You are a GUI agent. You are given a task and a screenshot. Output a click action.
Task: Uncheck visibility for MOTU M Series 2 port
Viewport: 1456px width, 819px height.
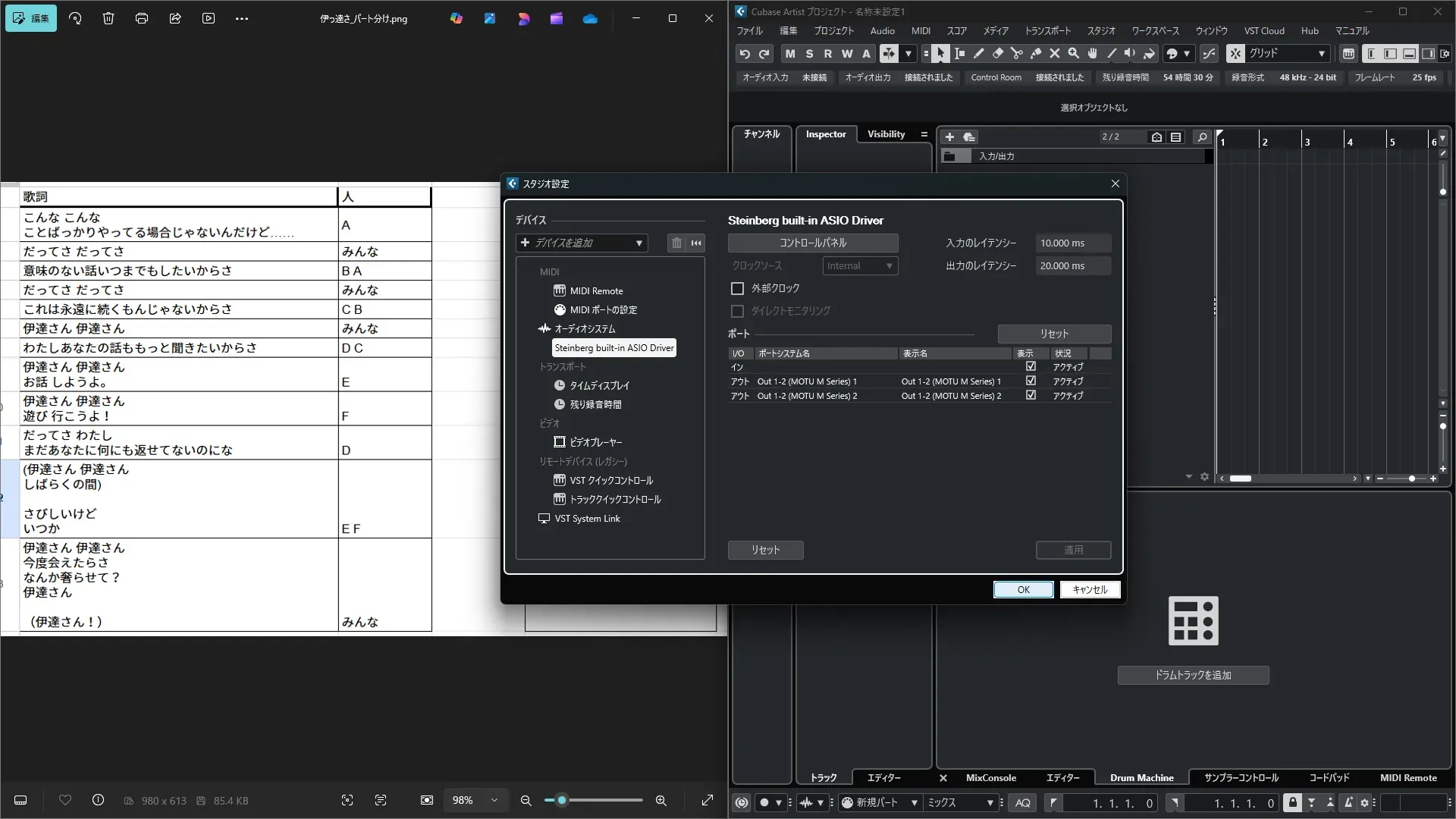(x=1031, y=396)
